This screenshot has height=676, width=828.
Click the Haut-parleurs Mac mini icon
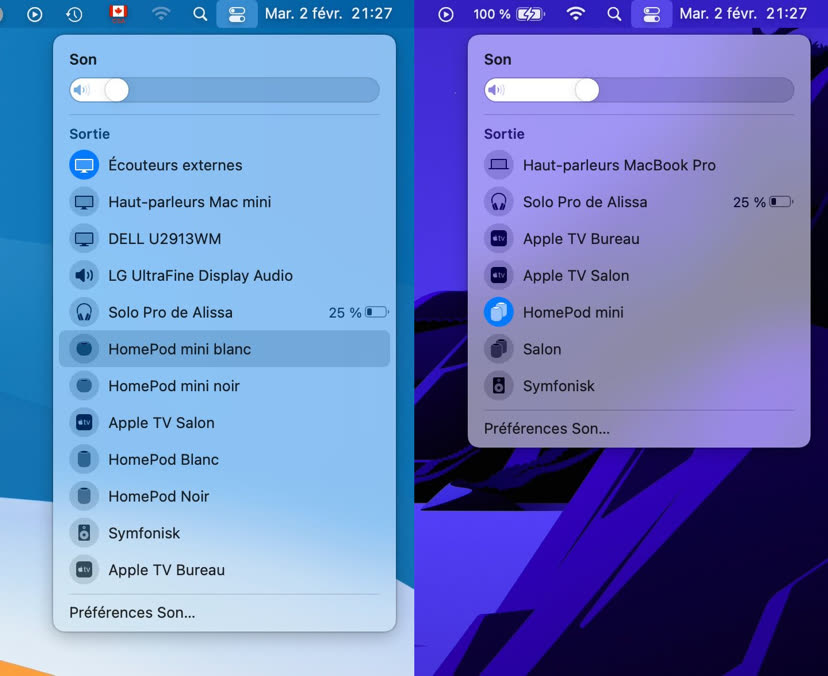[84, 202]
